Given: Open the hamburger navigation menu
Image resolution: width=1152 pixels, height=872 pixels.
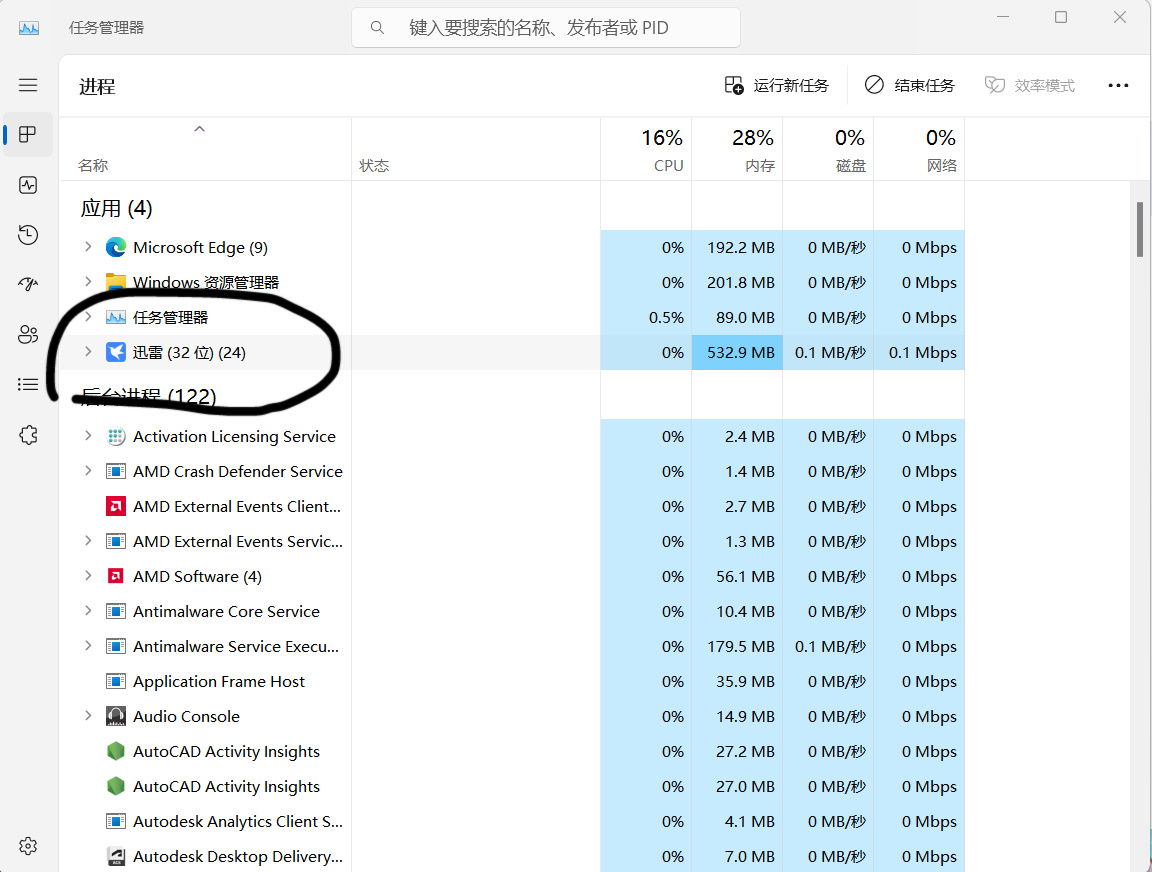Looking at the screenshot, I should 28,85.
